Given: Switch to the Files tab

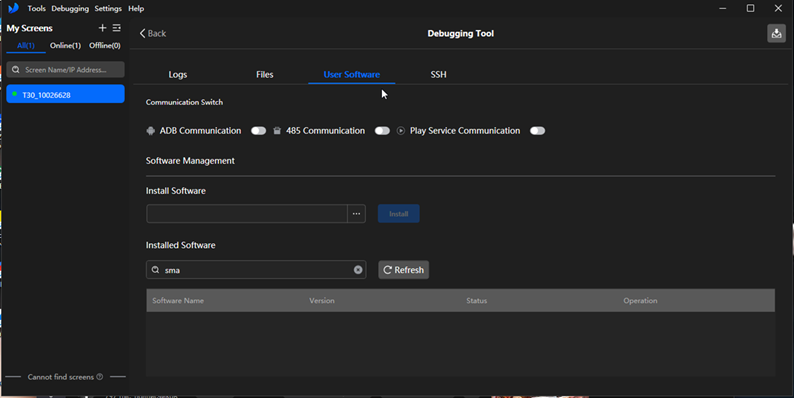Looking at the screenshot, I should pos(265,74).
